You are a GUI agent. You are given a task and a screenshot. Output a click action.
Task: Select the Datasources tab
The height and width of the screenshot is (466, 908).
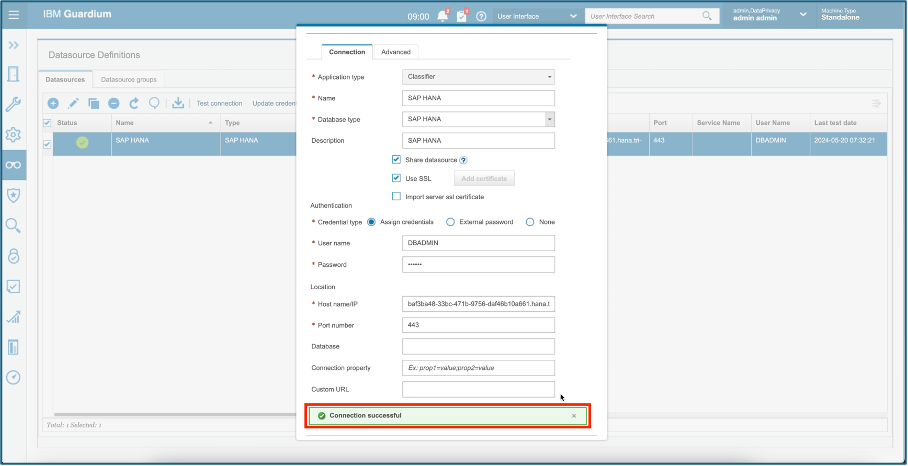point(65,79)
